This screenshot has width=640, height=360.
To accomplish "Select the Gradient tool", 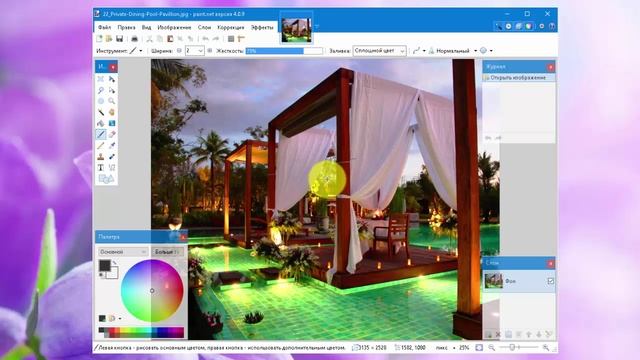I will (112, 123).
